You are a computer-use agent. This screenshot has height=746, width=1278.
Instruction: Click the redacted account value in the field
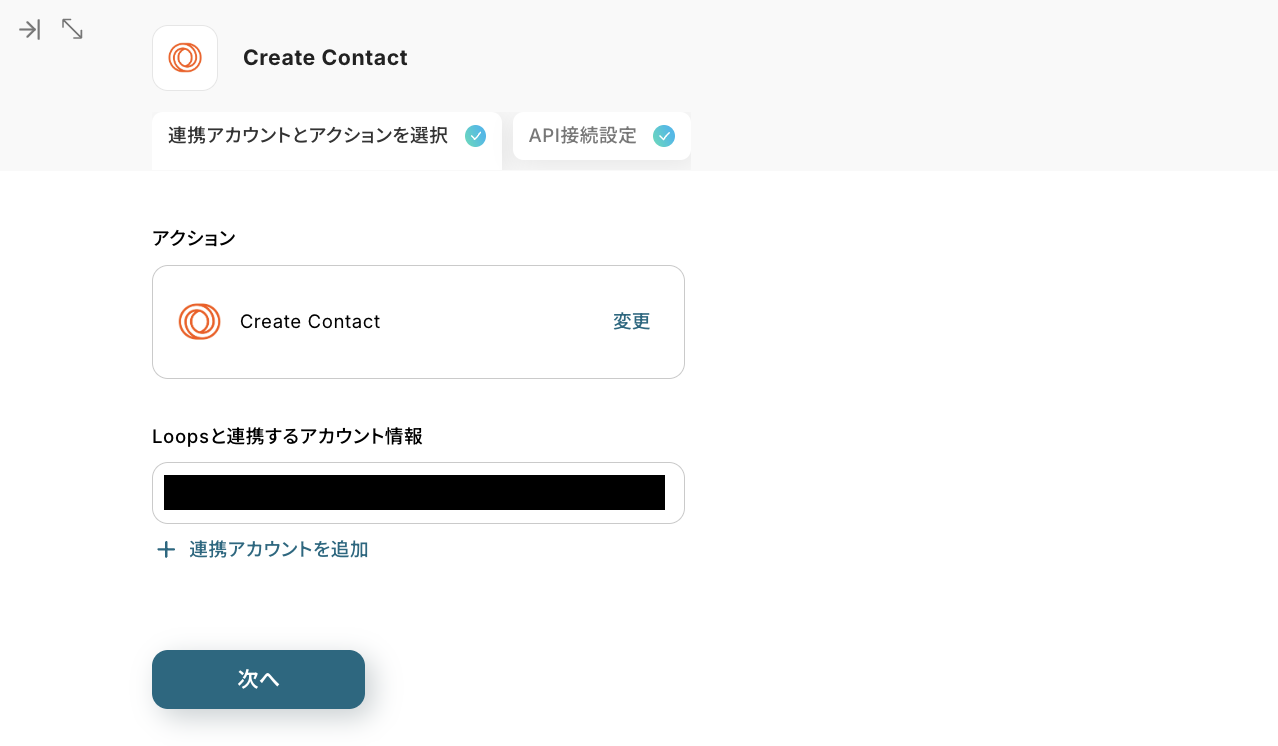tap(414, 493)
